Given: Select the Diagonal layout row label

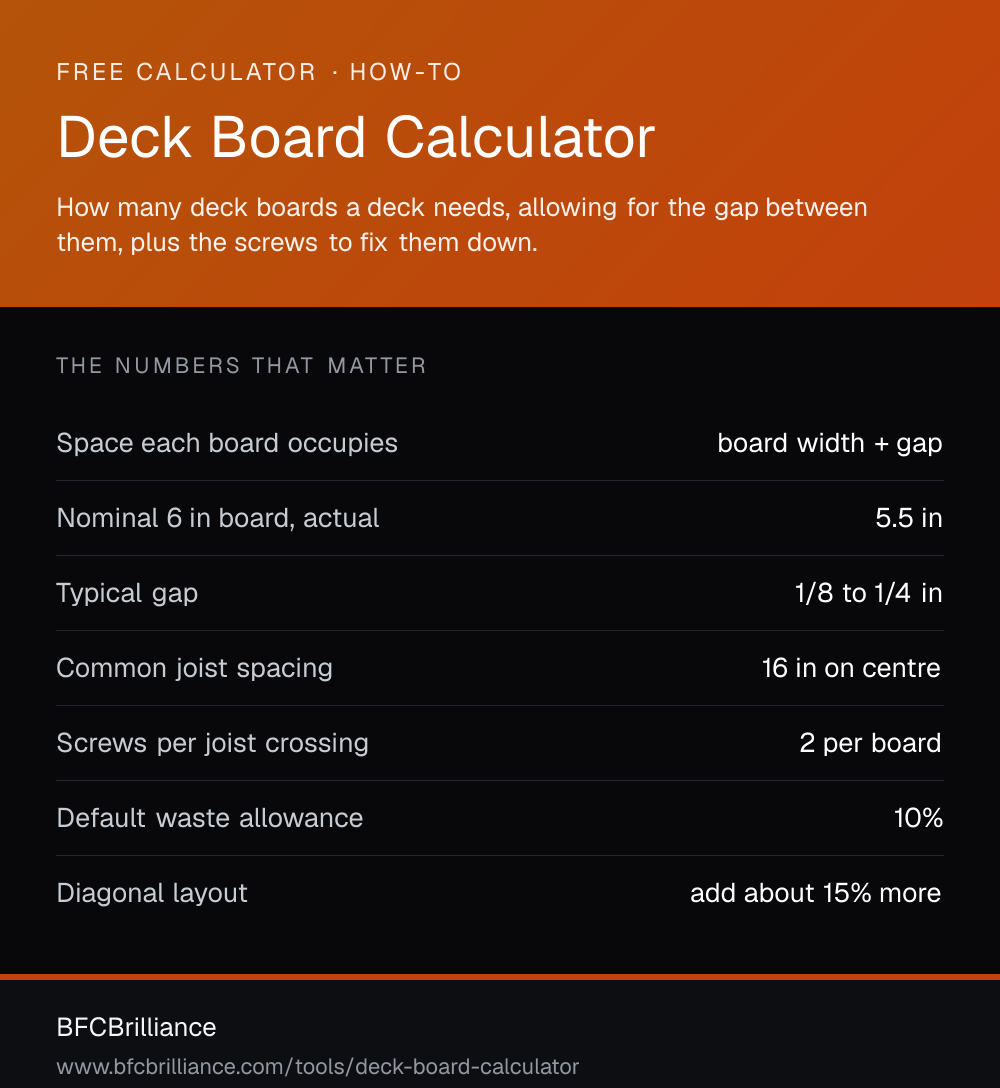Looking at the screenshot, I should 152,894.
